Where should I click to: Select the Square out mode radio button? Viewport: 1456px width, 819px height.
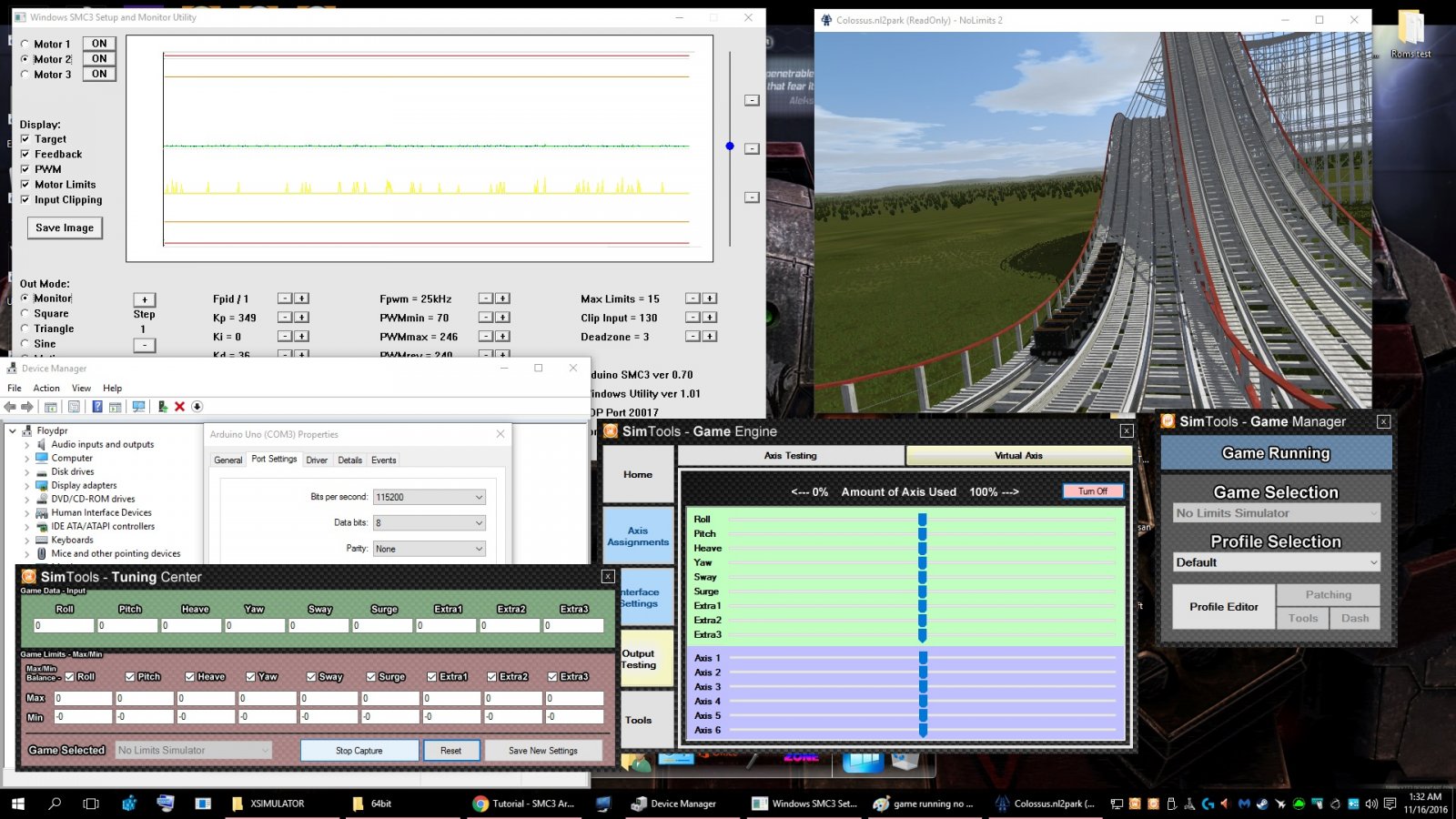25,313
